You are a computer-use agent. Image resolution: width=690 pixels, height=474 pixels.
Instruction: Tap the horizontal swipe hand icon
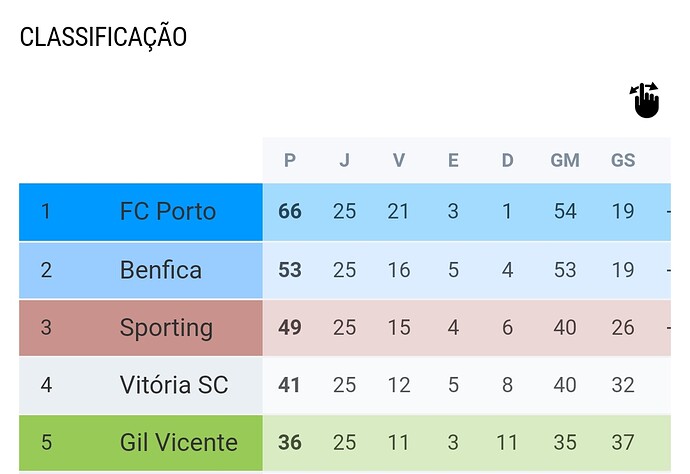pos(646,100)
